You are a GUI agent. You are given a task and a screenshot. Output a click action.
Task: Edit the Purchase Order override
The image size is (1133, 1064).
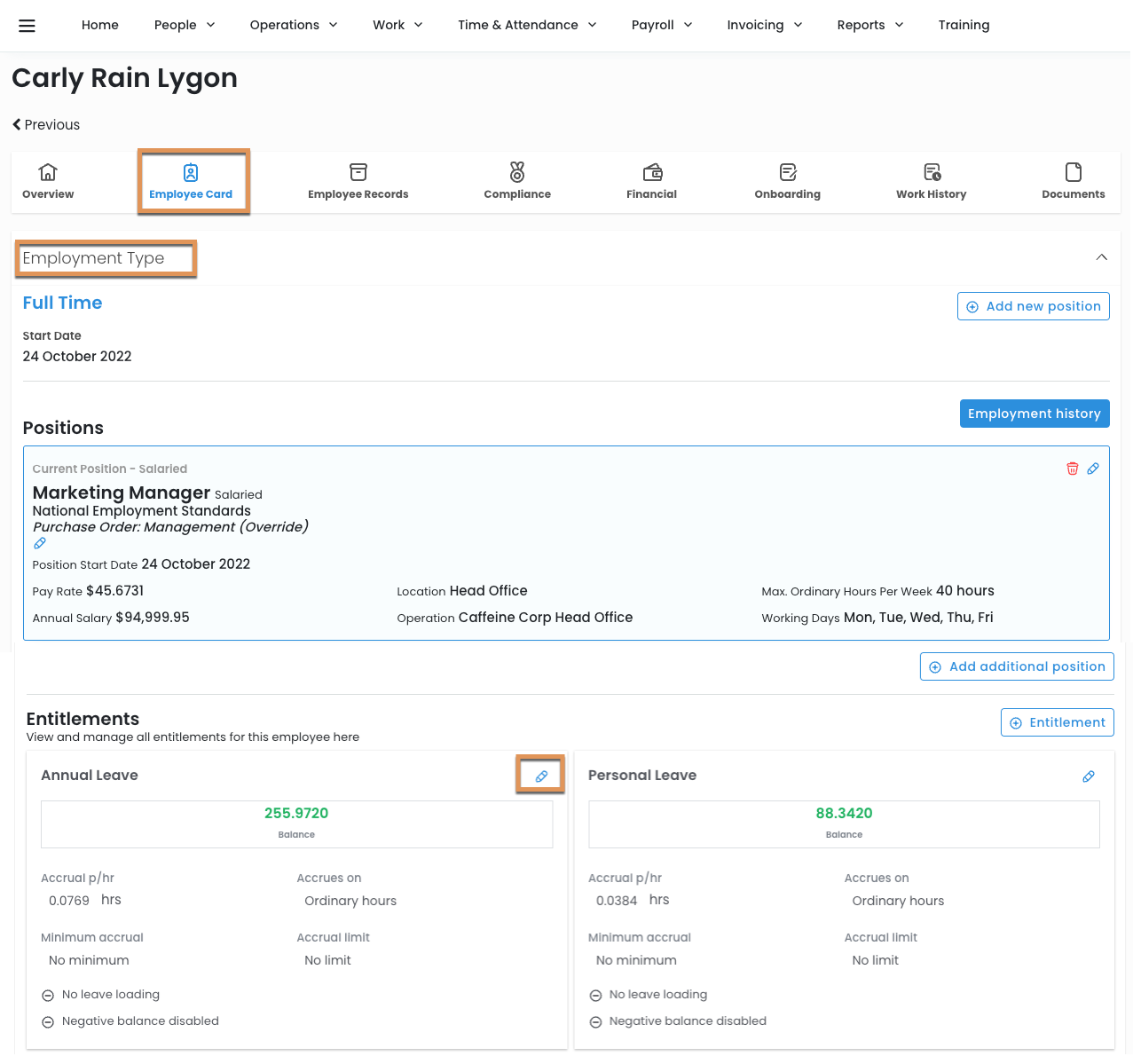click(x=40, y=543)
